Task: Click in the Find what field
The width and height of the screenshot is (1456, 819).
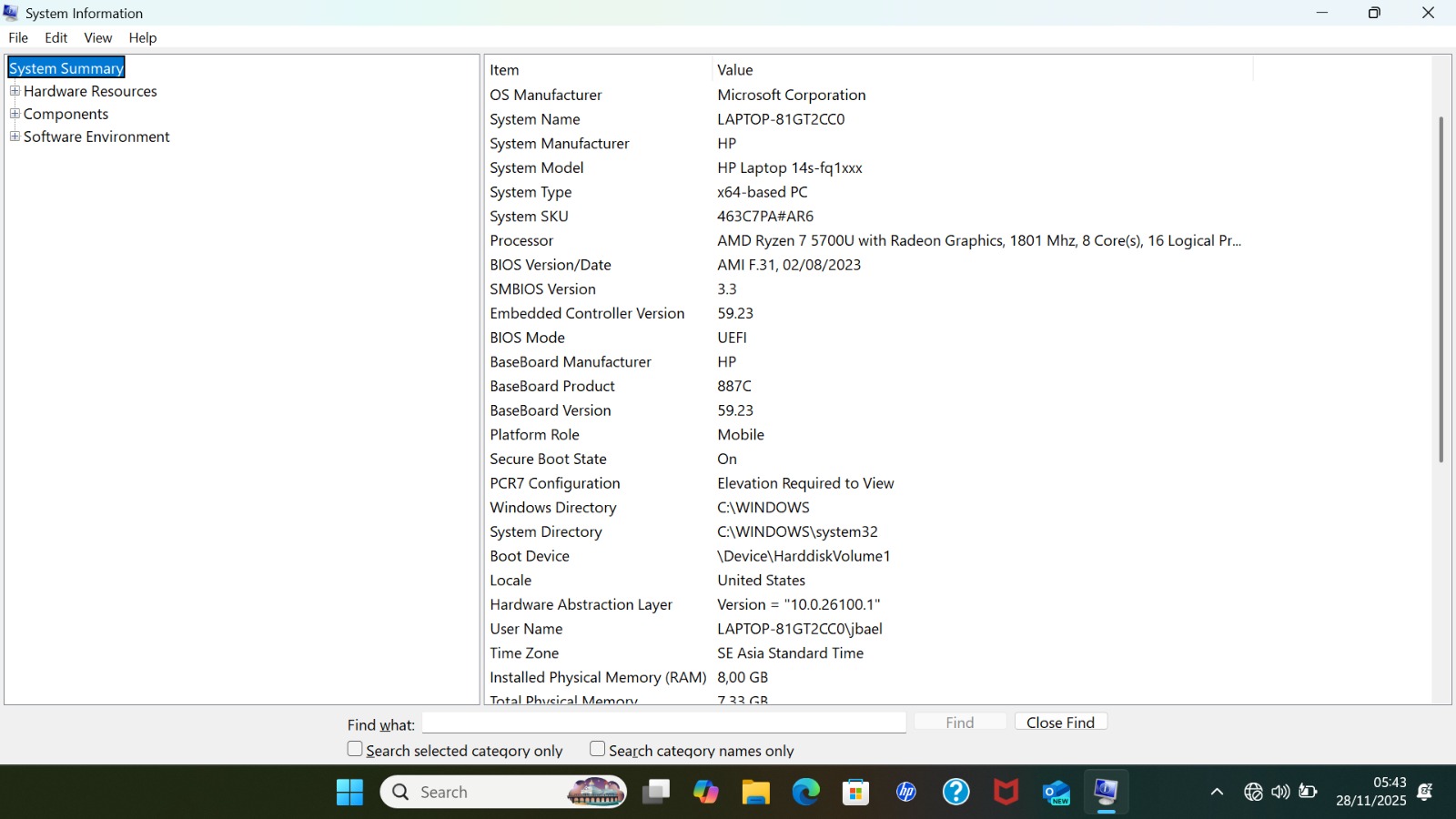Action: (x=664, y=723)
